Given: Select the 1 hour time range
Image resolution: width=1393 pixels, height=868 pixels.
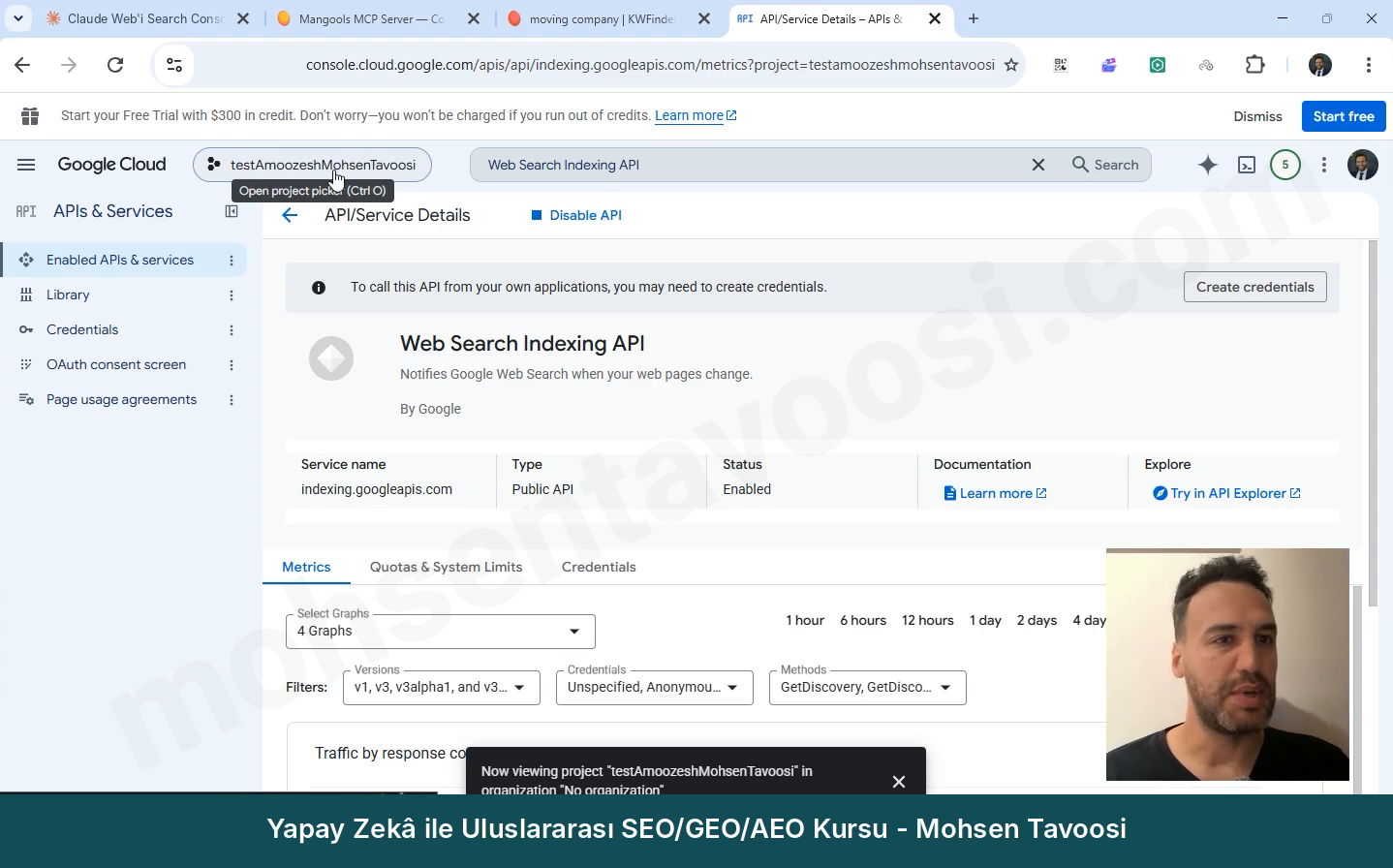Looking at the screenshot, I should (805, 620).
